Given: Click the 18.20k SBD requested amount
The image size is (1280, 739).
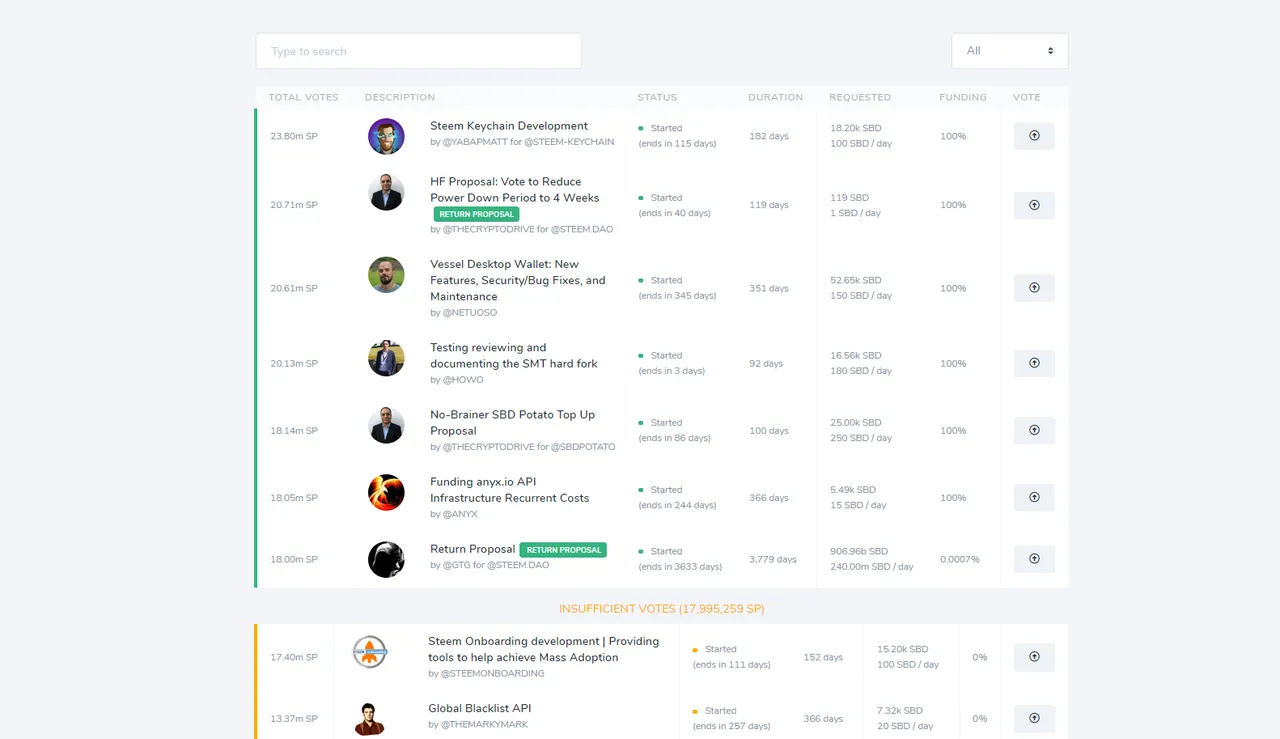Looking at the screenshot, I should point(856,128).
